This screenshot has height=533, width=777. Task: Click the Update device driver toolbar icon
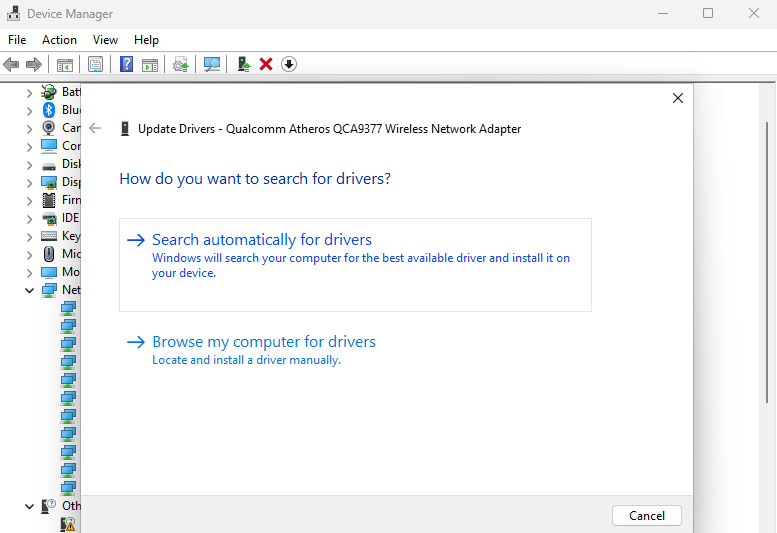point(180,64)
